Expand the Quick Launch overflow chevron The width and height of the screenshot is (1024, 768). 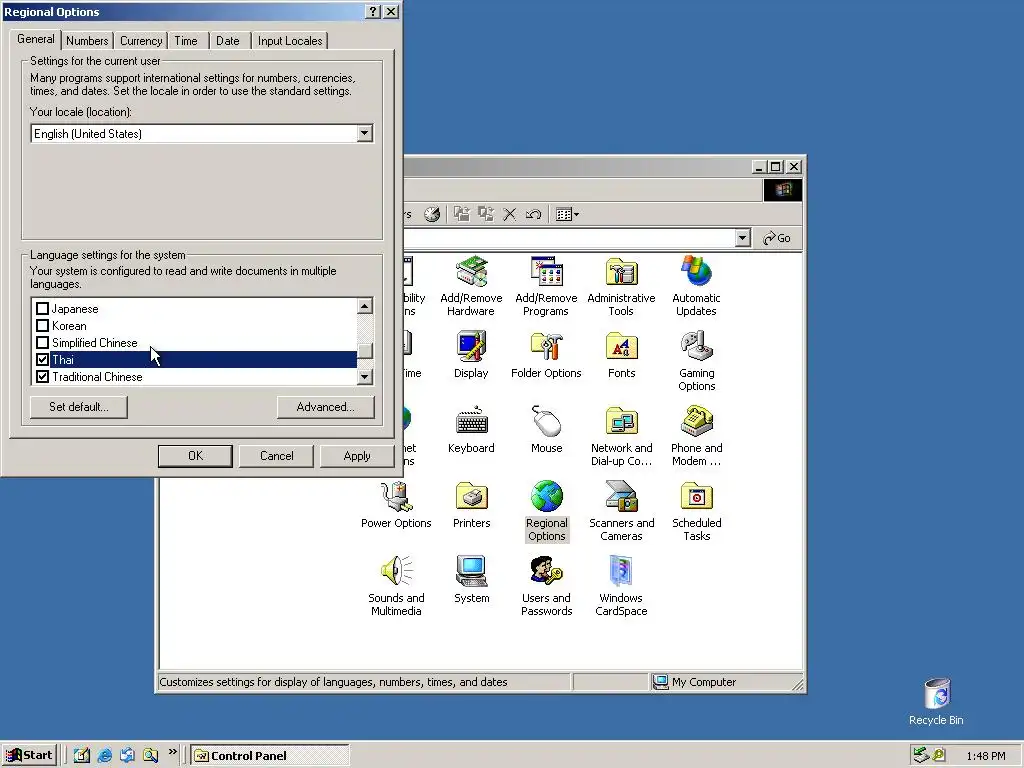pyautogui.click(x=172, y=752)
